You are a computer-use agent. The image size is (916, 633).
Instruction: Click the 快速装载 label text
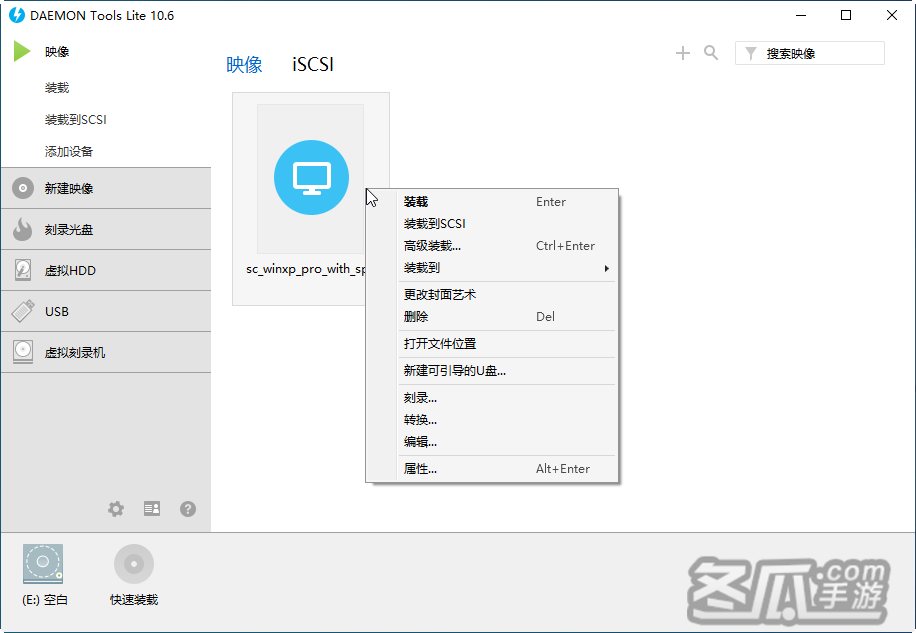pos(134,600)
